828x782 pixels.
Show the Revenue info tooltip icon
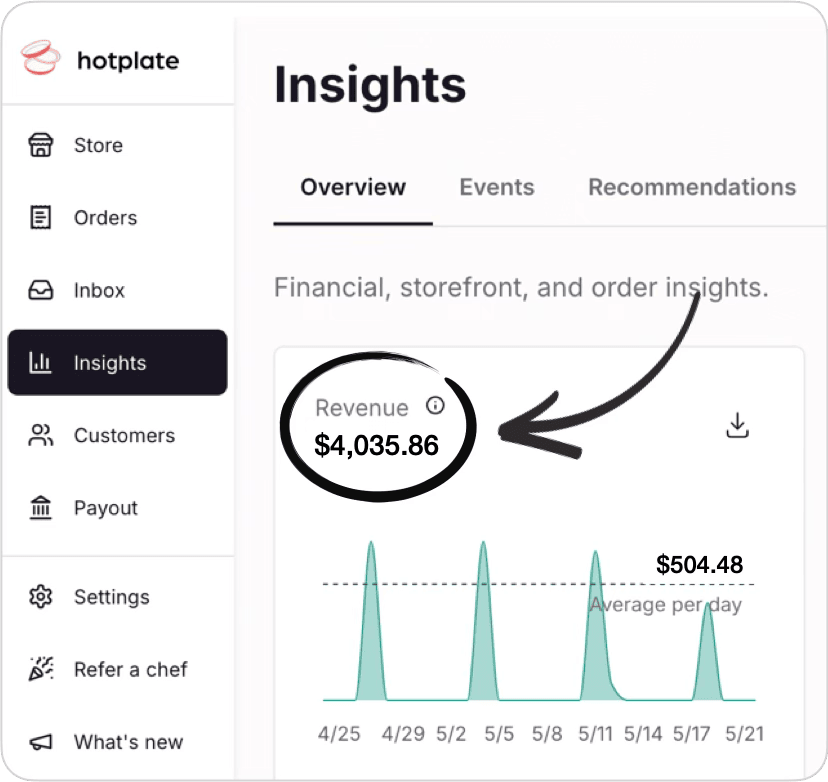click(434, 406)
